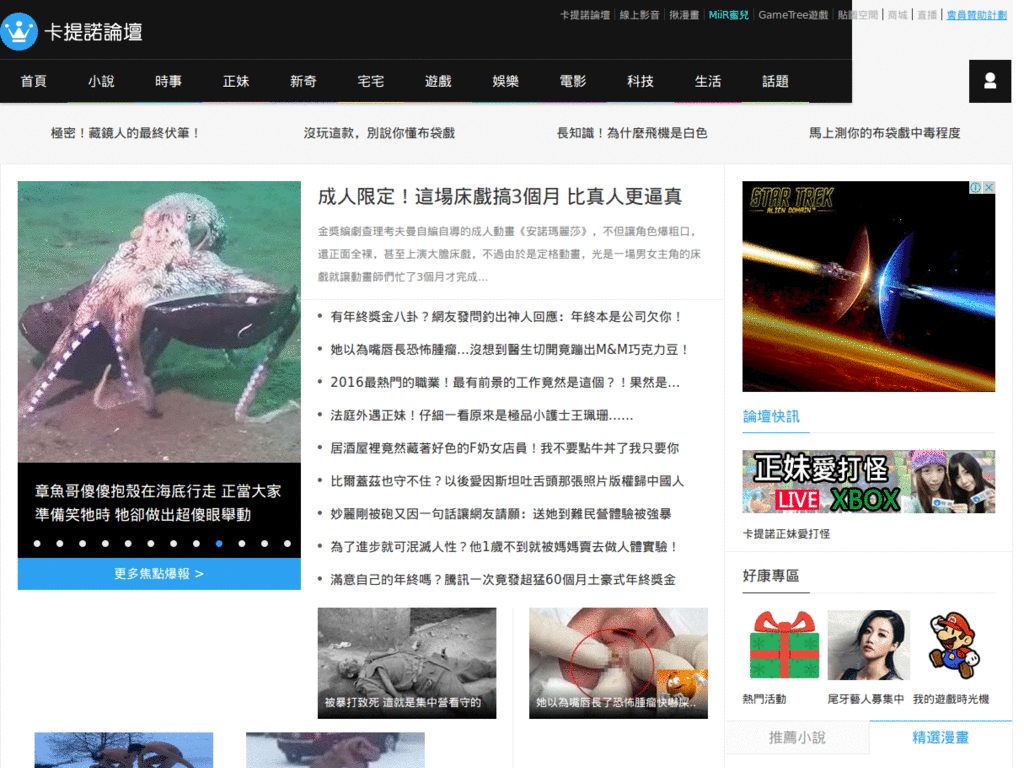
Task: Open the user account icon
Action: (x=989, y=81)
